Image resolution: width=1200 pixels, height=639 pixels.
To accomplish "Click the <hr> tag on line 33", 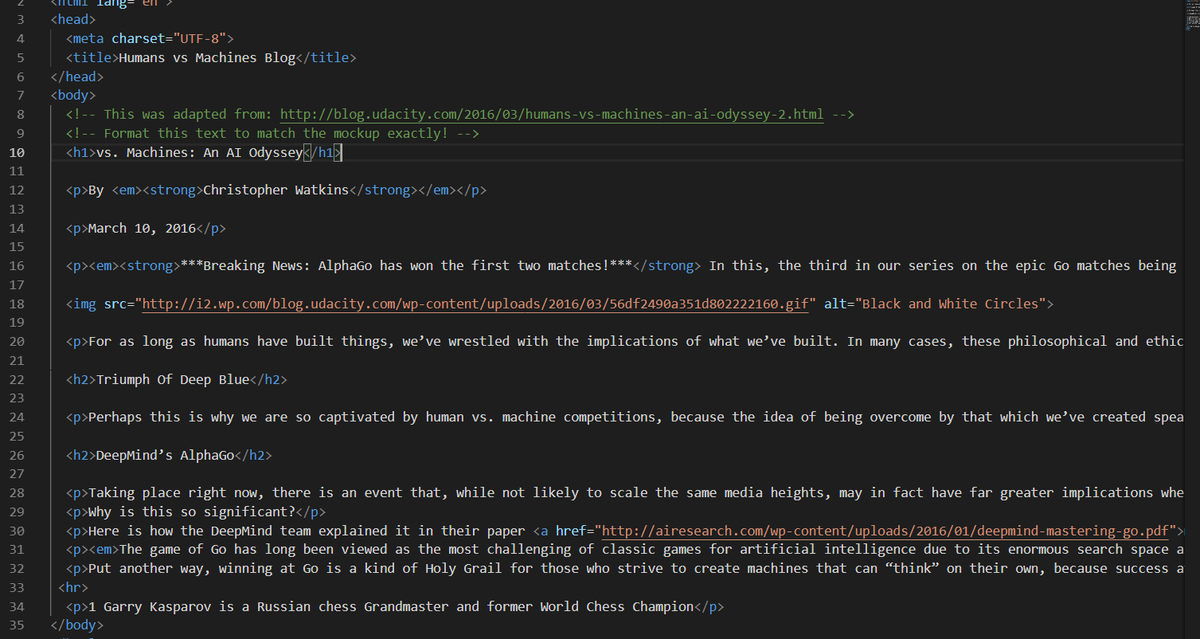I will coord(73,588).
